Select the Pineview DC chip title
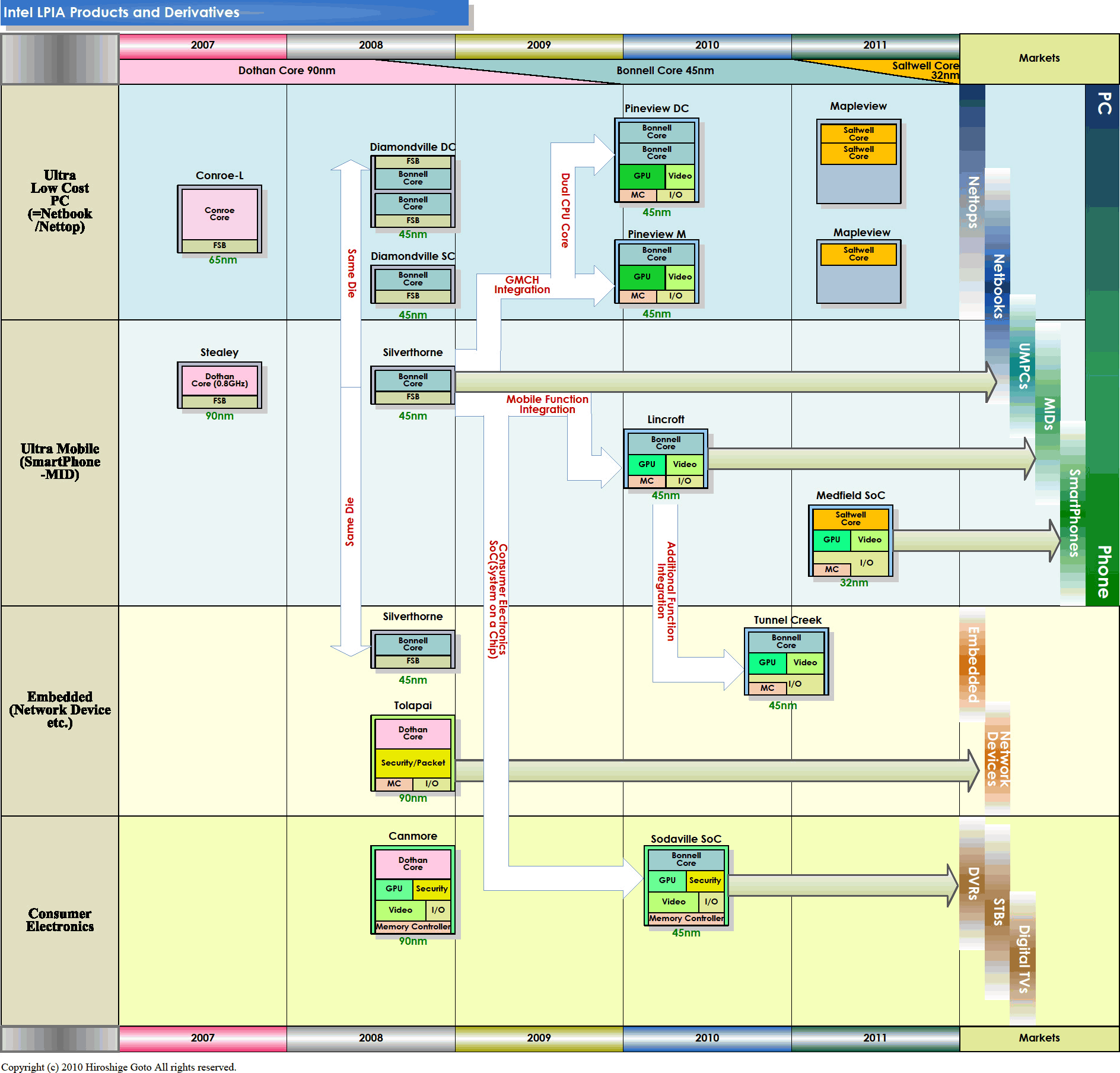This screenshot has height=1073, width=1120. (x=657, y=109)
